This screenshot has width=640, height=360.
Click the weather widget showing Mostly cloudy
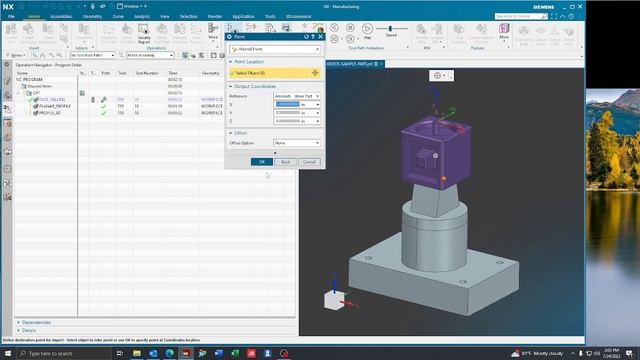point(537,353)
